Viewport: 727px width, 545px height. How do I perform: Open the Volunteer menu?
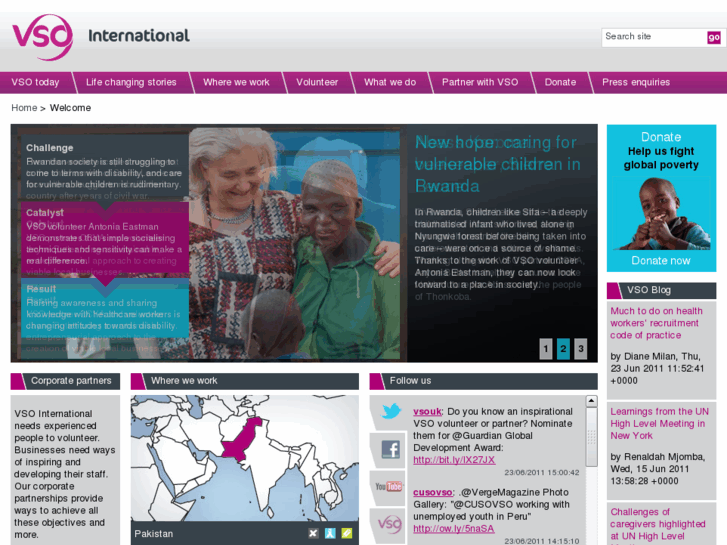317,83
